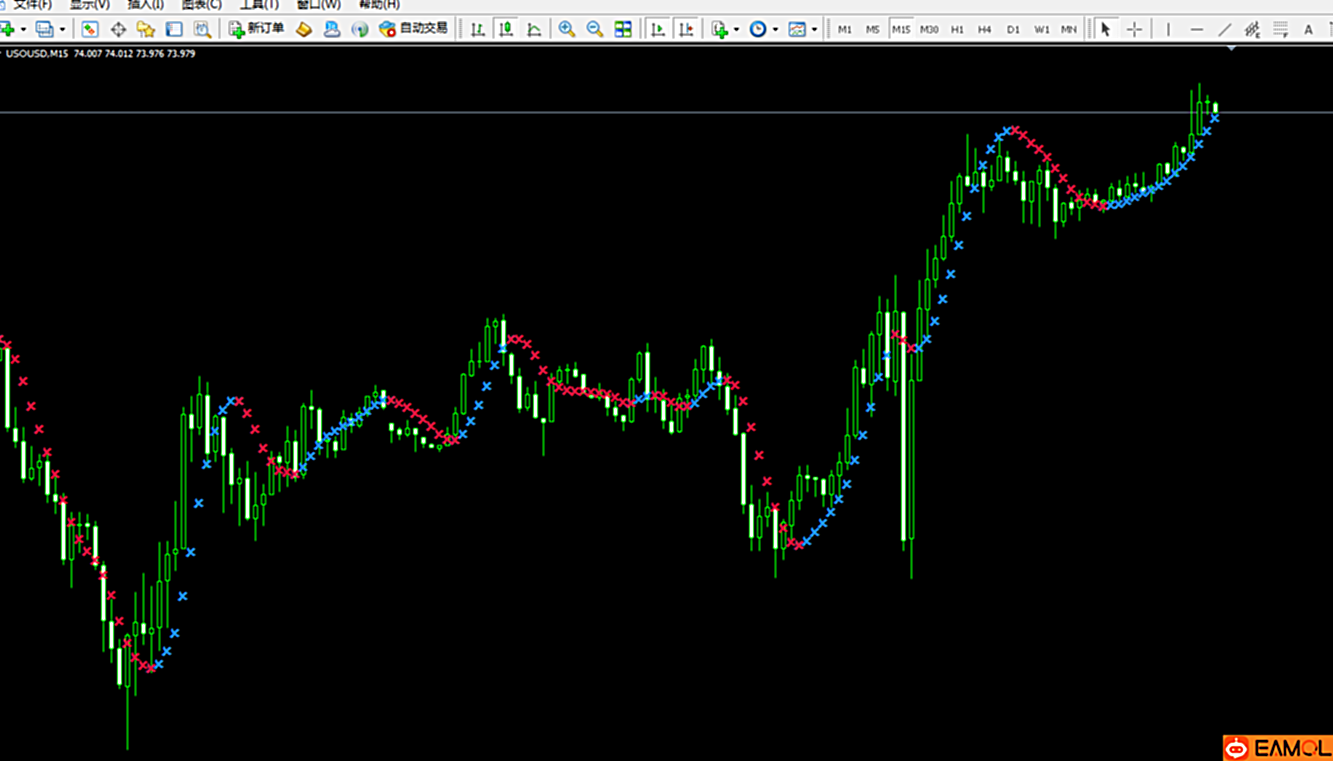
Task: Expand the indicators list dropdown arrow
Action: tap(736, 29)
